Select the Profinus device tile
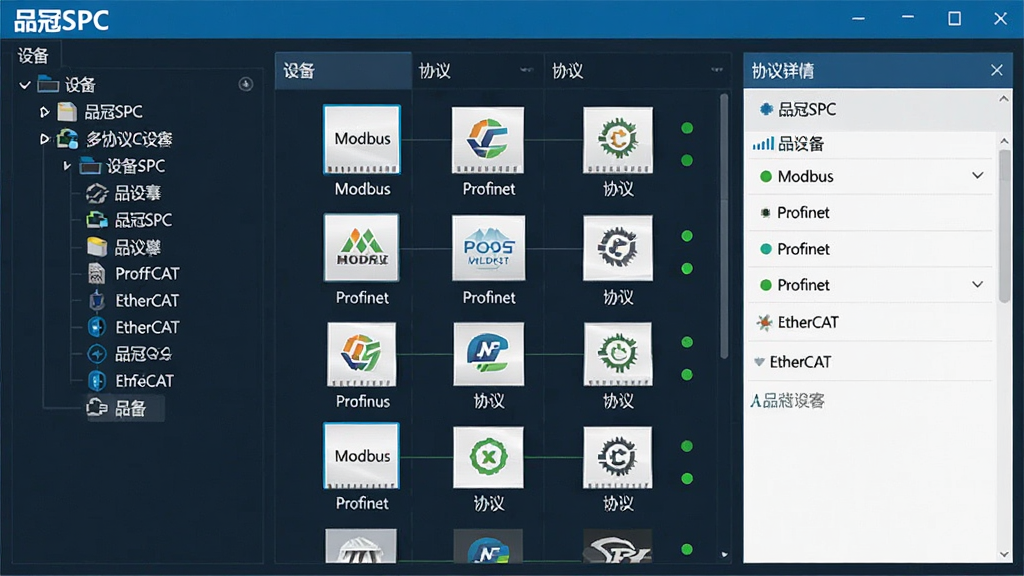Screen dimensions: 1024x576 tap(361, 354)
